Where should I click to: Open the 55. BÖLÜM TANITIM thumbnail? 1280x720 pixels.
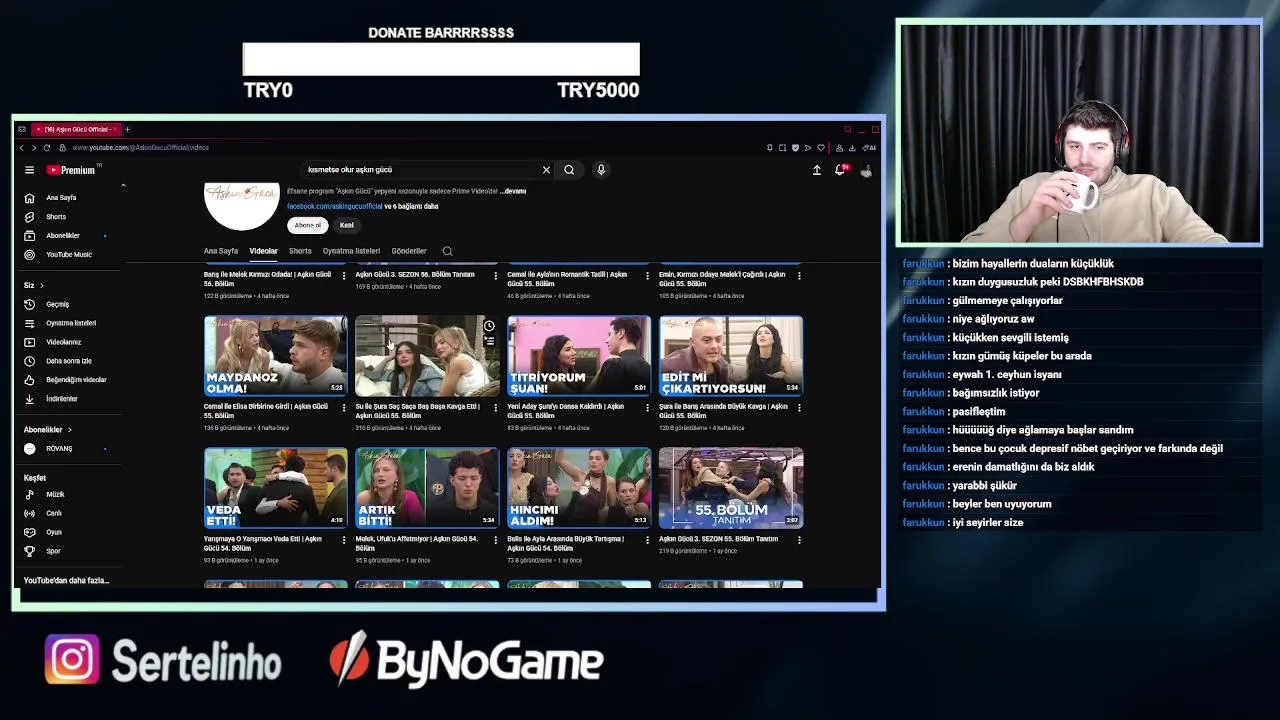[x=731, y=488]
